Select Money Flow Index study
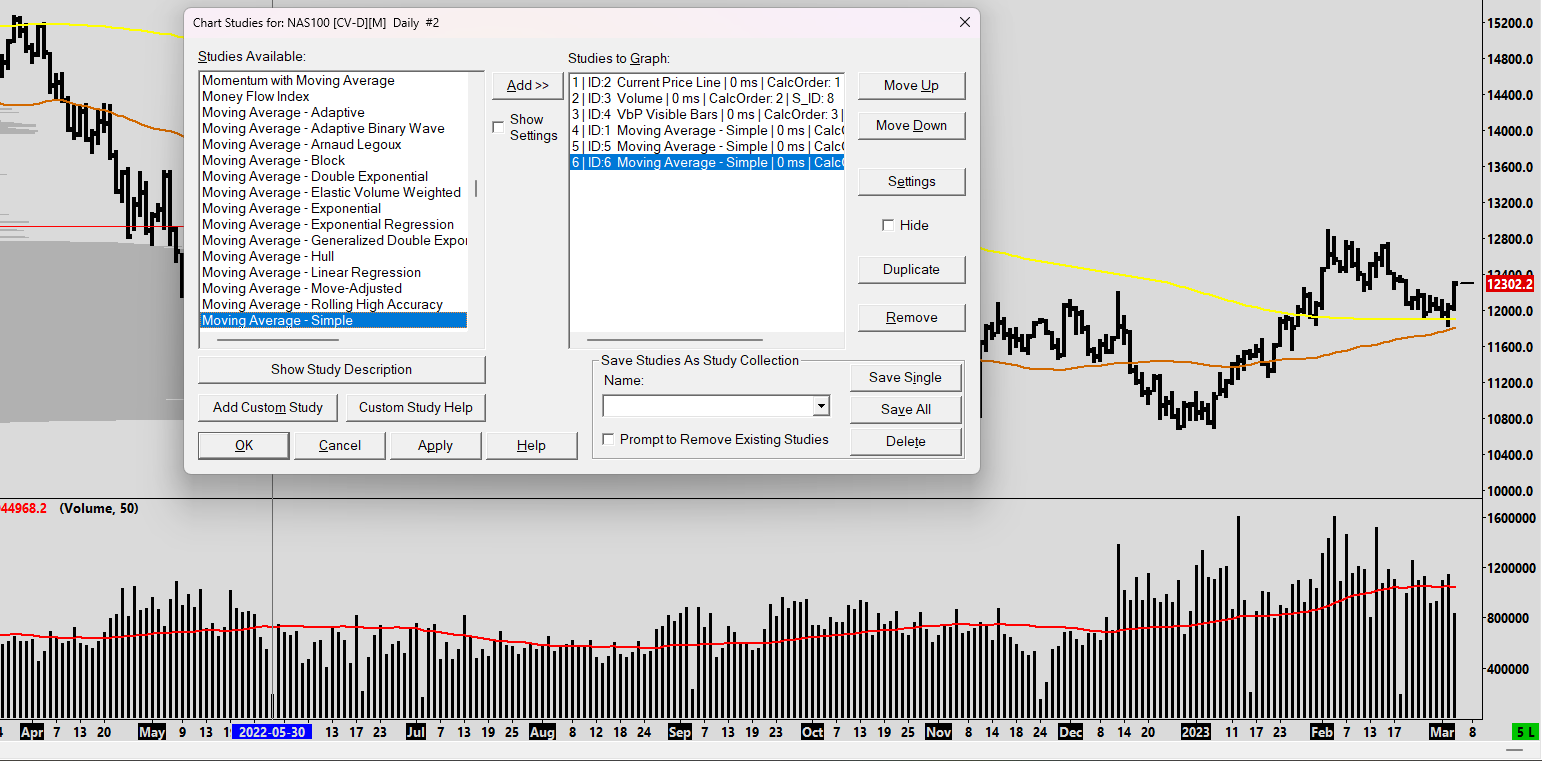Image resolution: width=1542 pixels, height=761 pixels. (x=256, y=97)
